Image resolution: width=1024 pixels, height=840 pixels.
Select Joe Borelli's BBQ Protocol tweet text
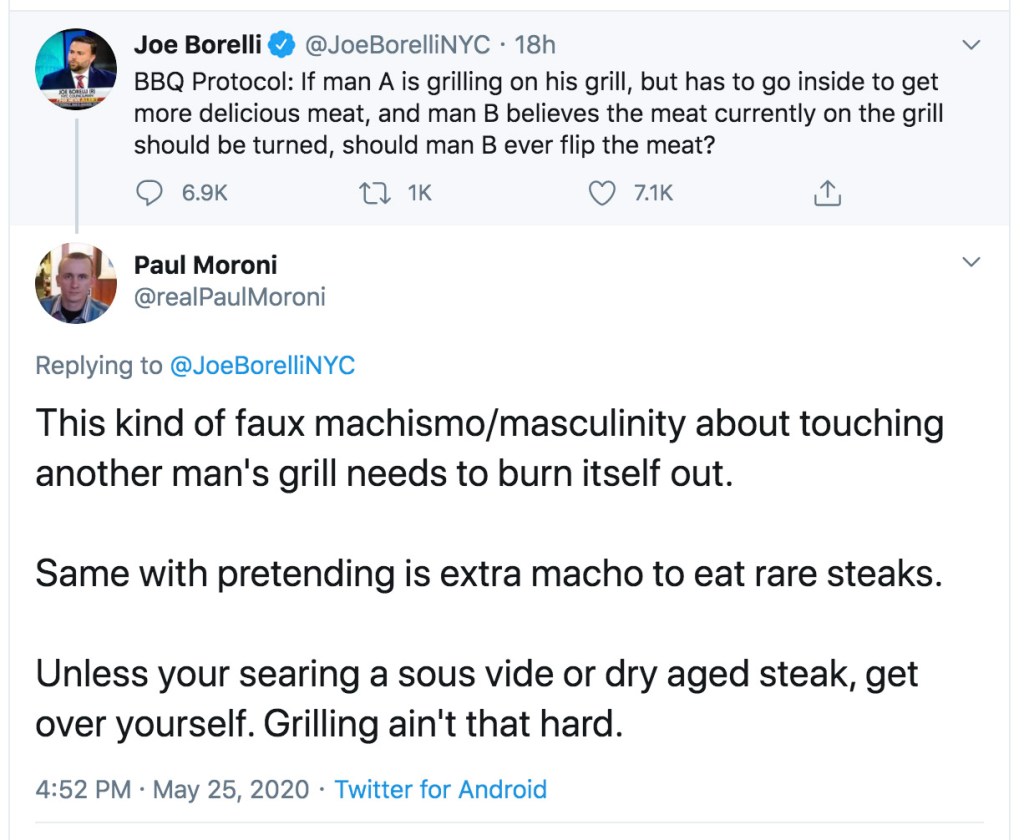pyautogui.click(x=538, y=113)
